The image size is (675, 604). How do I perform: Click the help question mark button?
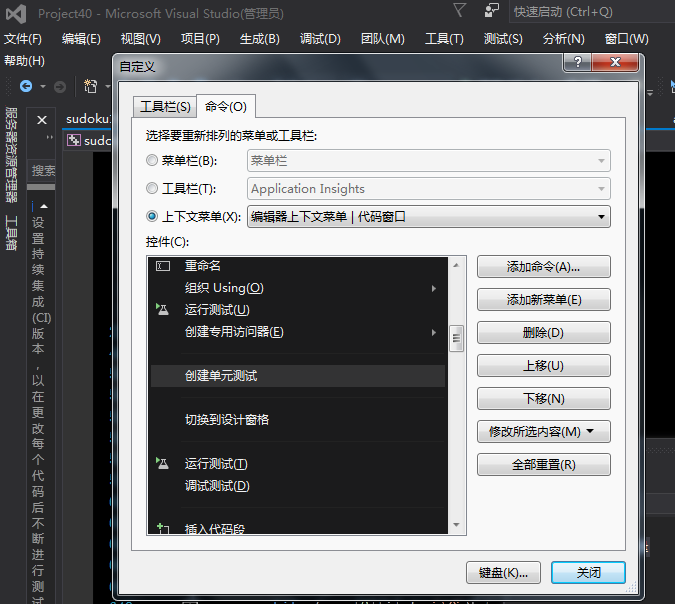(x=577, y=62)
